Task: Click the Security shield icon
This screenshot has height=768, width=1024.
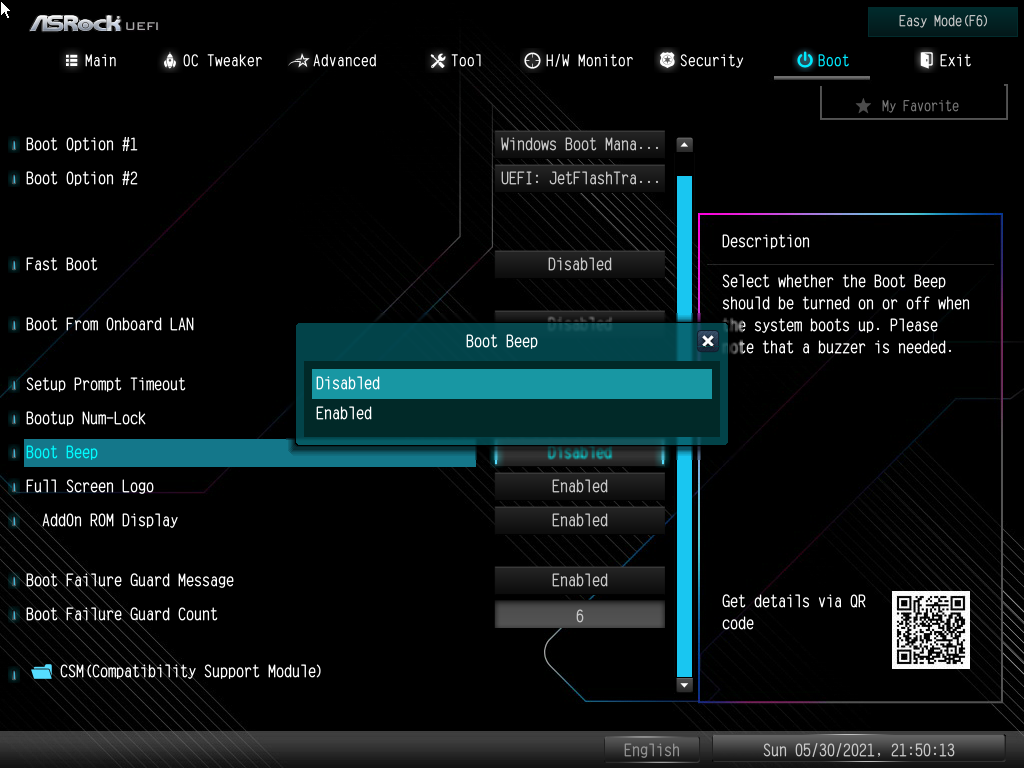Action: [x=667, y=60]
